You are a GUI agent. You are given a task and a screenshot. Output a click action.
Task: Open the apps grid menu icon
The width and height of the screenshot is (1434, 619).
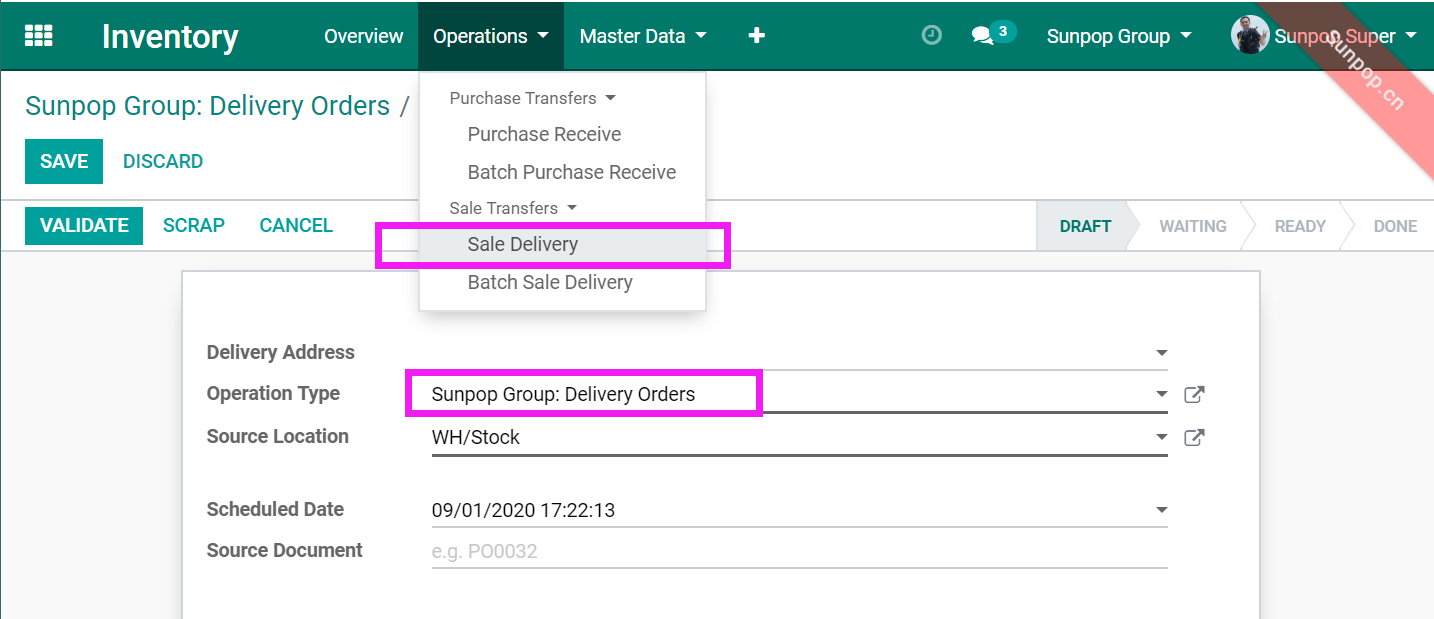39,36
